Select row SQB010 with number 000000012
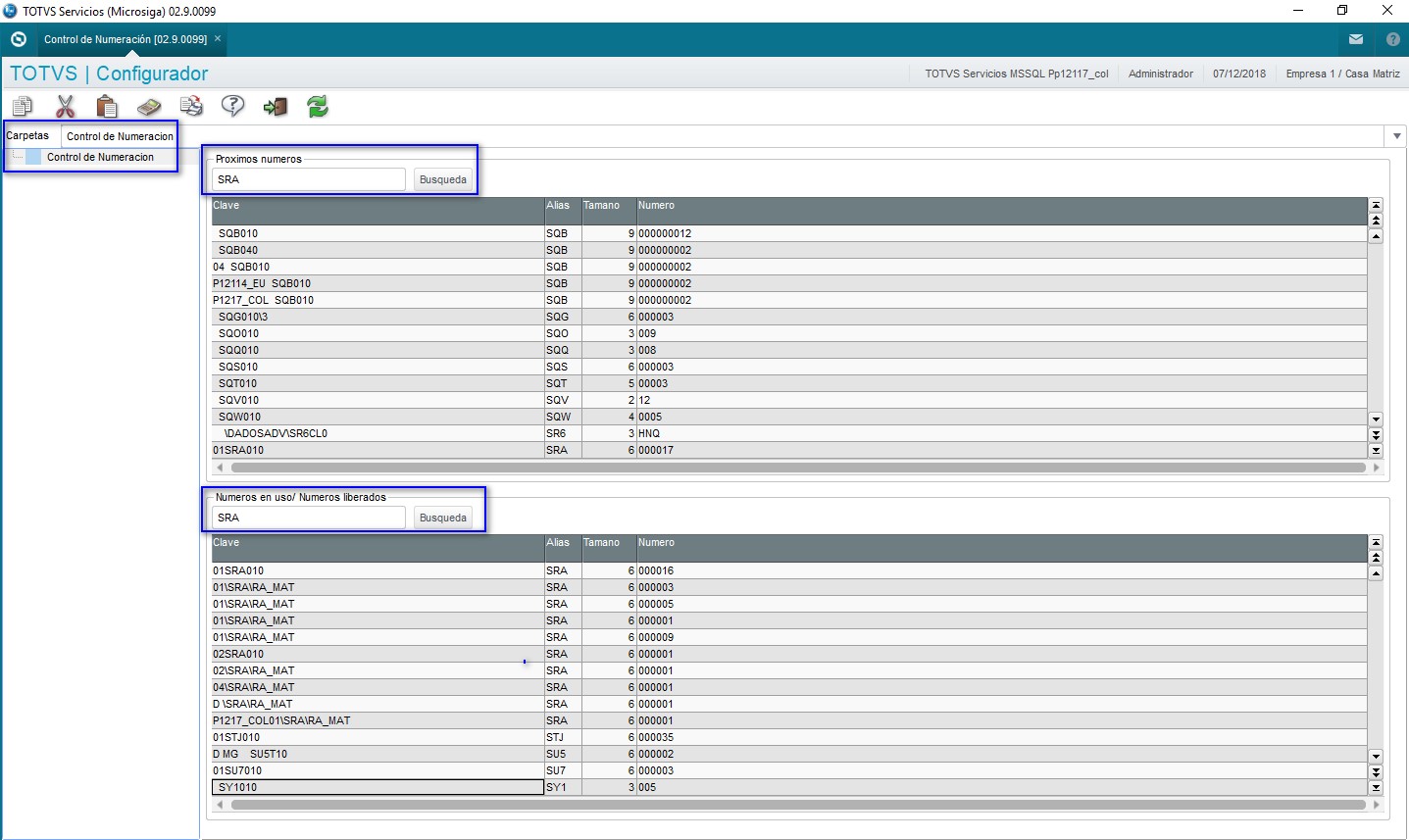 [789, 233]
